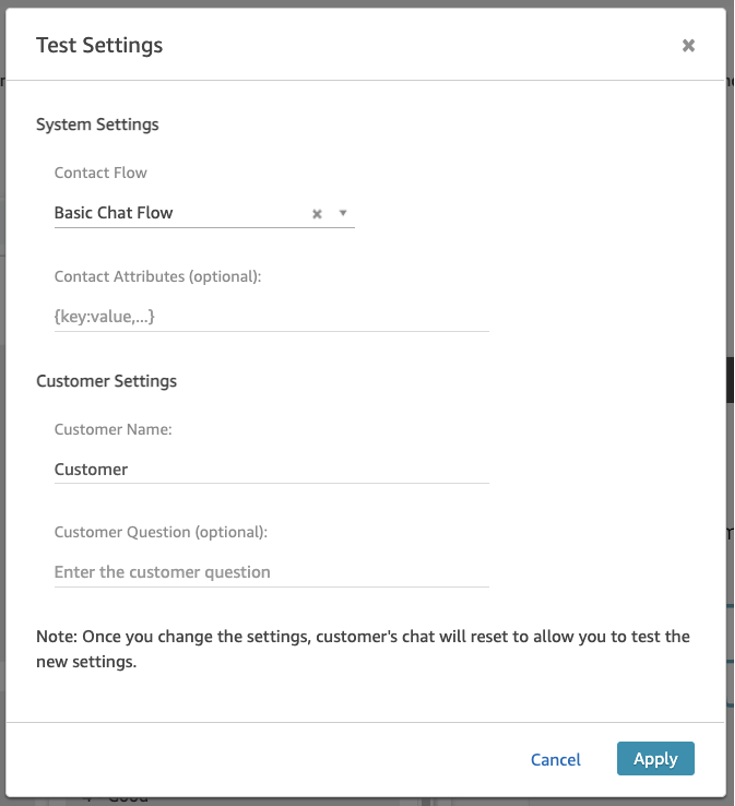The height and width of the screenshot is (806, 735).
Task: Click the chat reset note text
Action: tap(362, 648)
